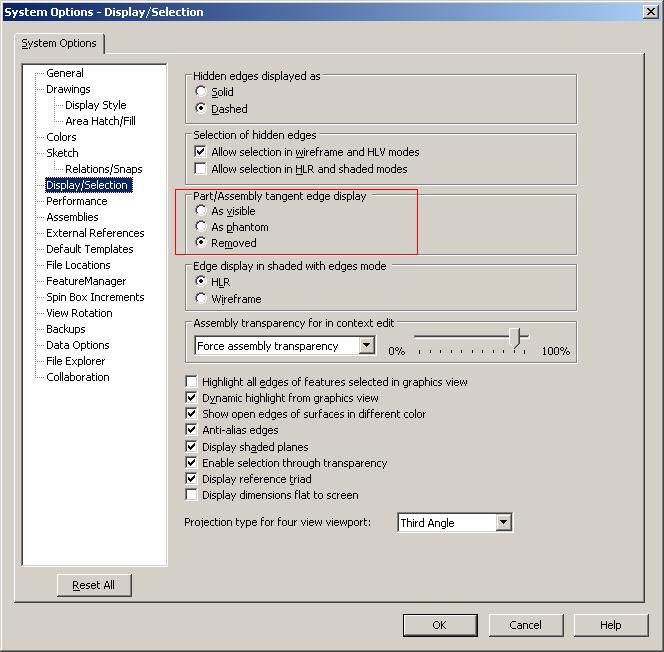664x652 pixels.
Task: Select View Rotation in the tree
Action: pos(79,313)
